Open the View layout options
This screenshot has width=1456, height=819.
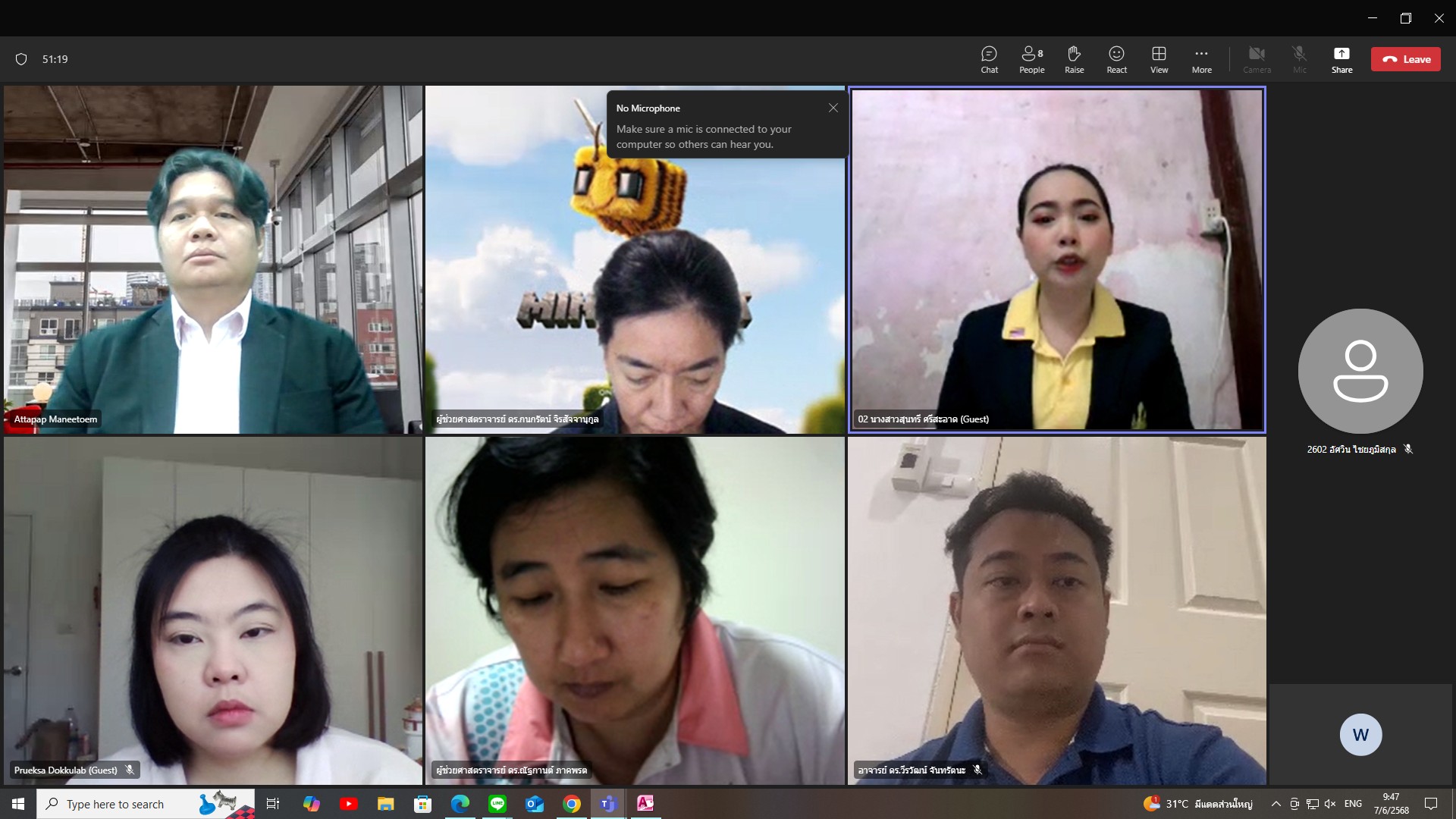pos(1159,59)
